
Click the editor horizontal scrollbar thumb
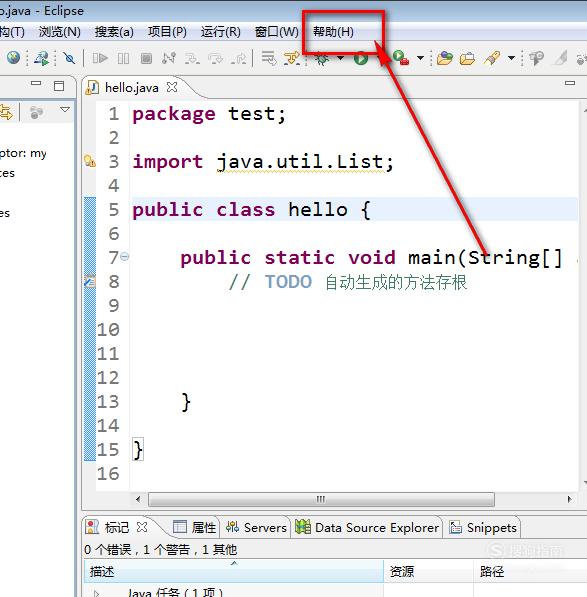pos(321,499)
